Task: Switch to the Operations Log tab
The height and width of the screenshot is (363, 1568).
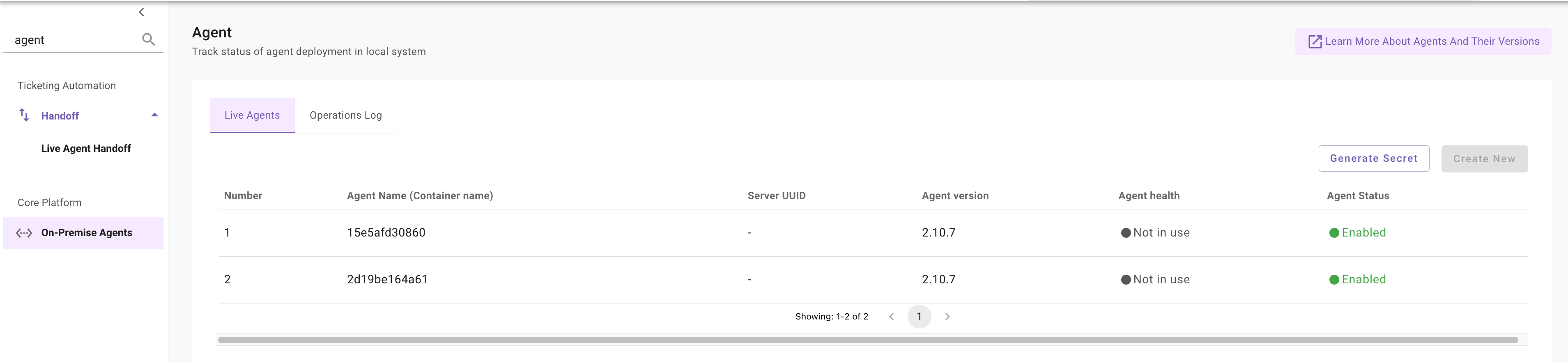Action: coord(345,115)
